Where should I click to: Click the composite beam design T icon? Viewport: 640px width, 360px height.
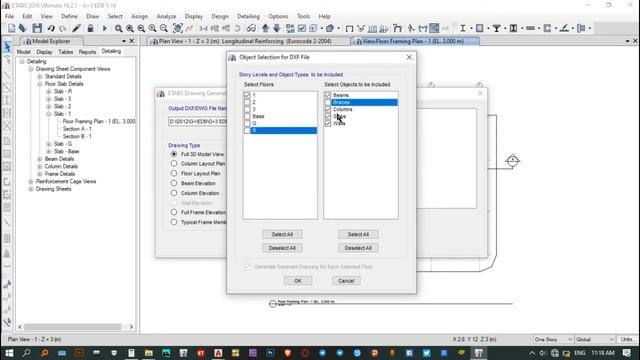[496, 28]
